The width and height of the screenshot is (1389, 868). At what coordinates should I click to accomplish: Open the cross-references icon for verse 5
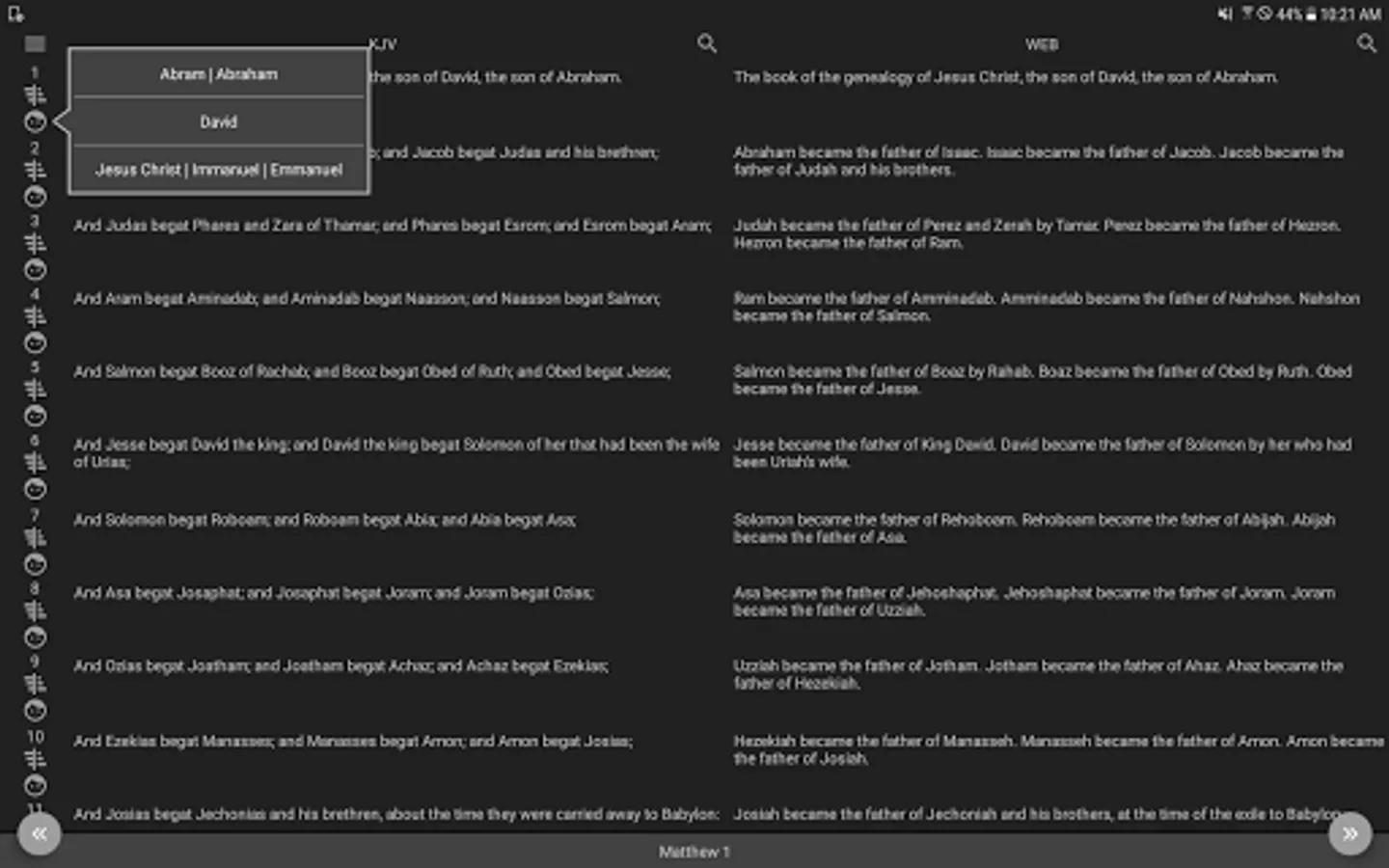pyautogui.click(x=35, y=391)
